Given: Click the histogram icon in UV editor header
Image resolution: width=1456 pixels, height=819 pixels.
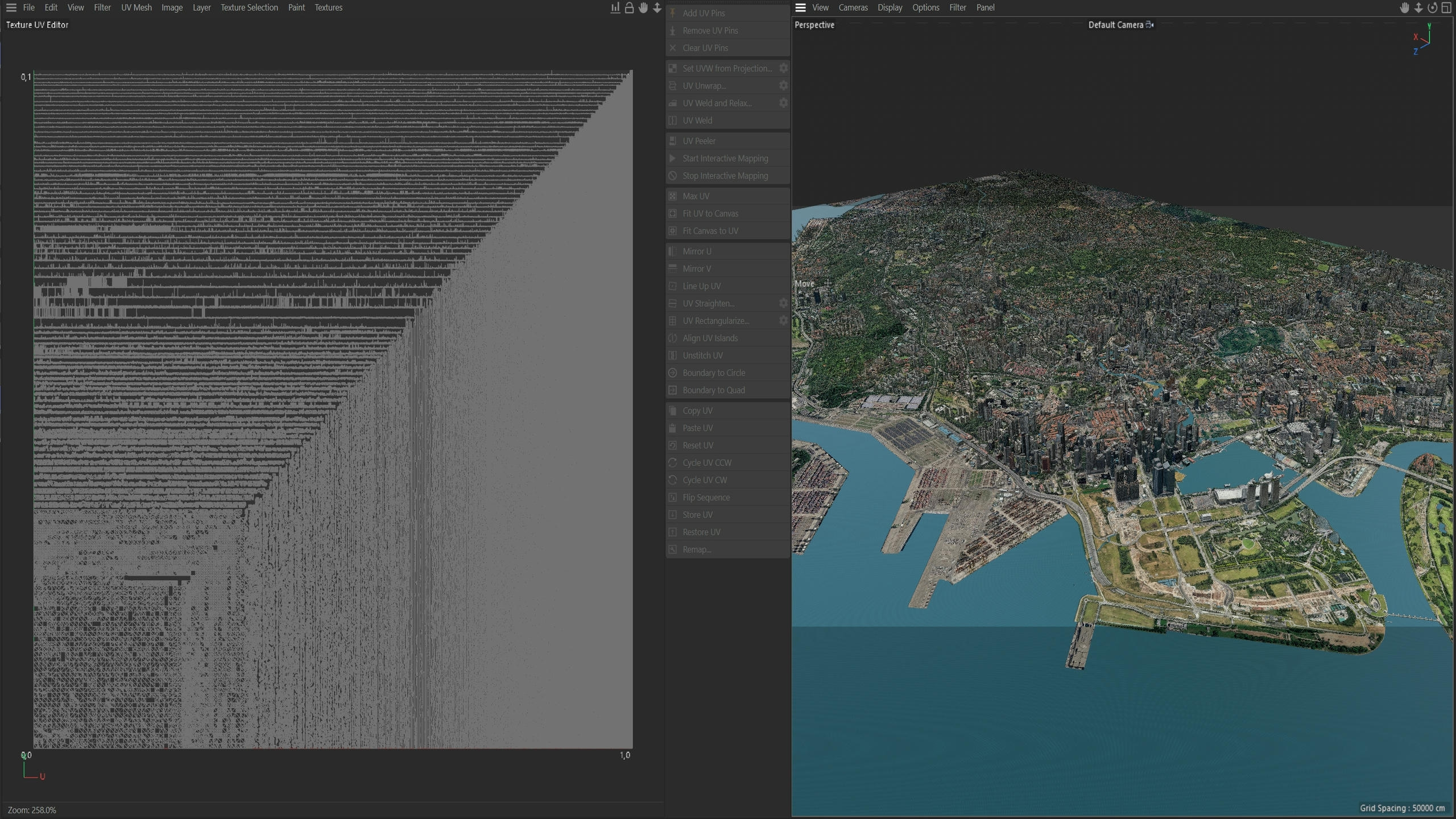Looking at the screenshot, I should [x=615, y=7].
